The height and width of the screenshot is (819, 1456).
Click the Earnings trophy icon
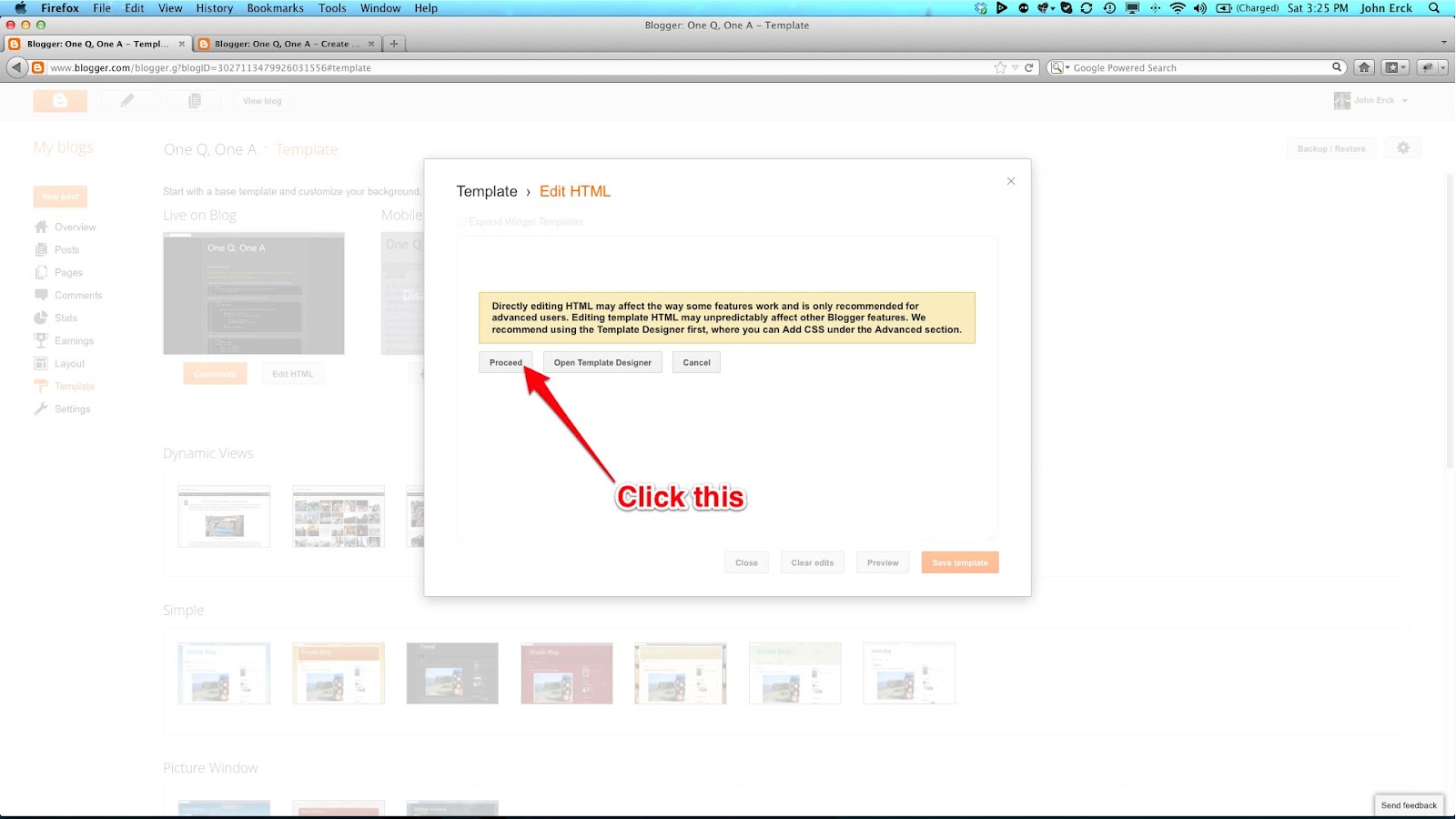click(42, 340)
